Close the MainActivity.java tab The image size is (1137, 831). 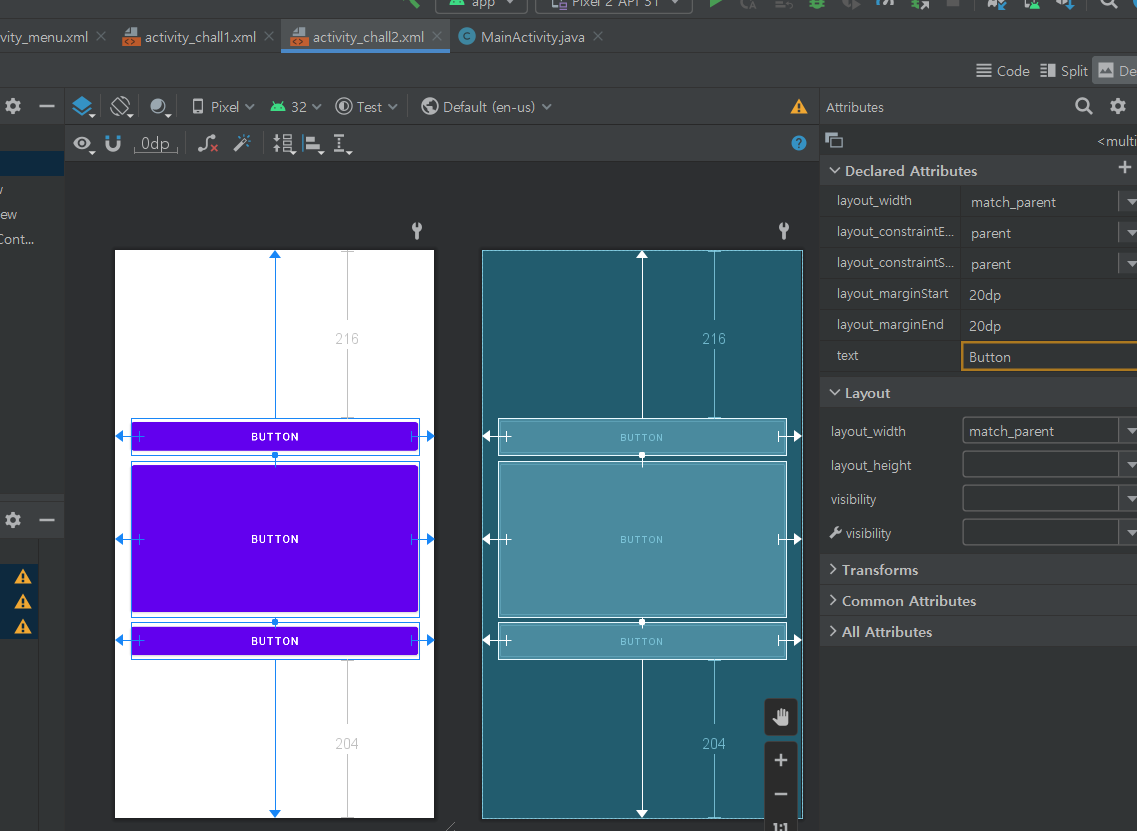598,36
